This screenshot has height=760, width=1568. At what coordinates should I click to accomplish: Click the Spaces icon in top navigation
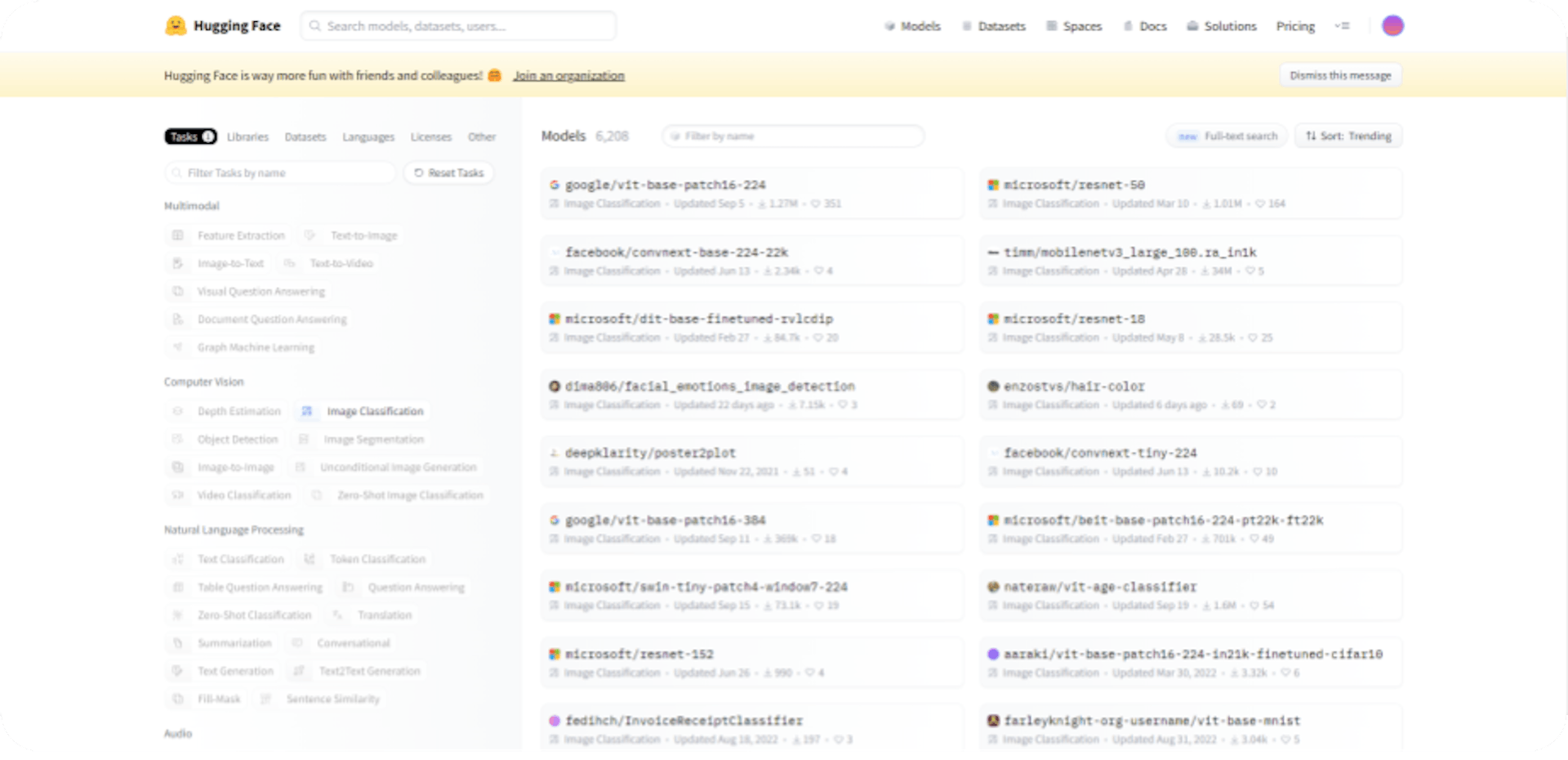pos(1051,25)
